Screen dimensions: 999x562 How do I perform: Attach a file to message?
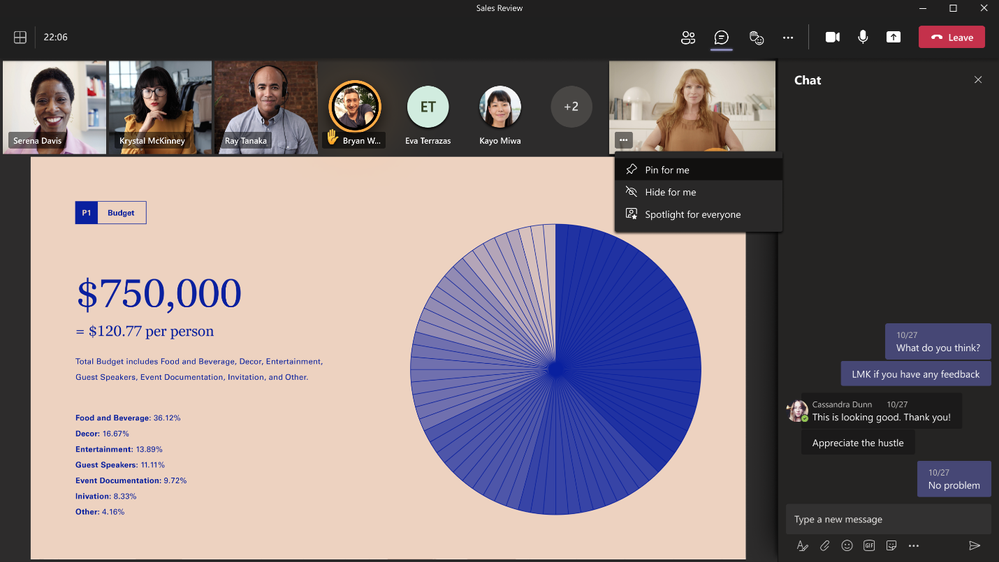(x=824, y=545)
